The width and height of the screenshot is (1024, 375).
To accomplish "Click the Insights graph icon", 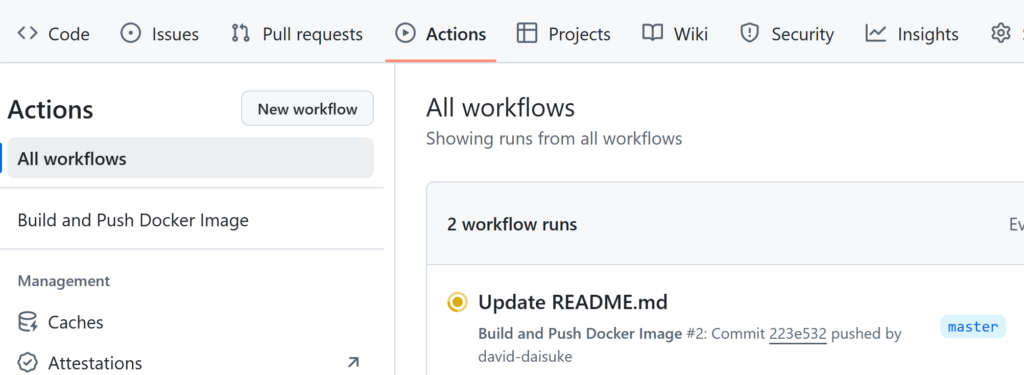I will [x=875, y=33].
